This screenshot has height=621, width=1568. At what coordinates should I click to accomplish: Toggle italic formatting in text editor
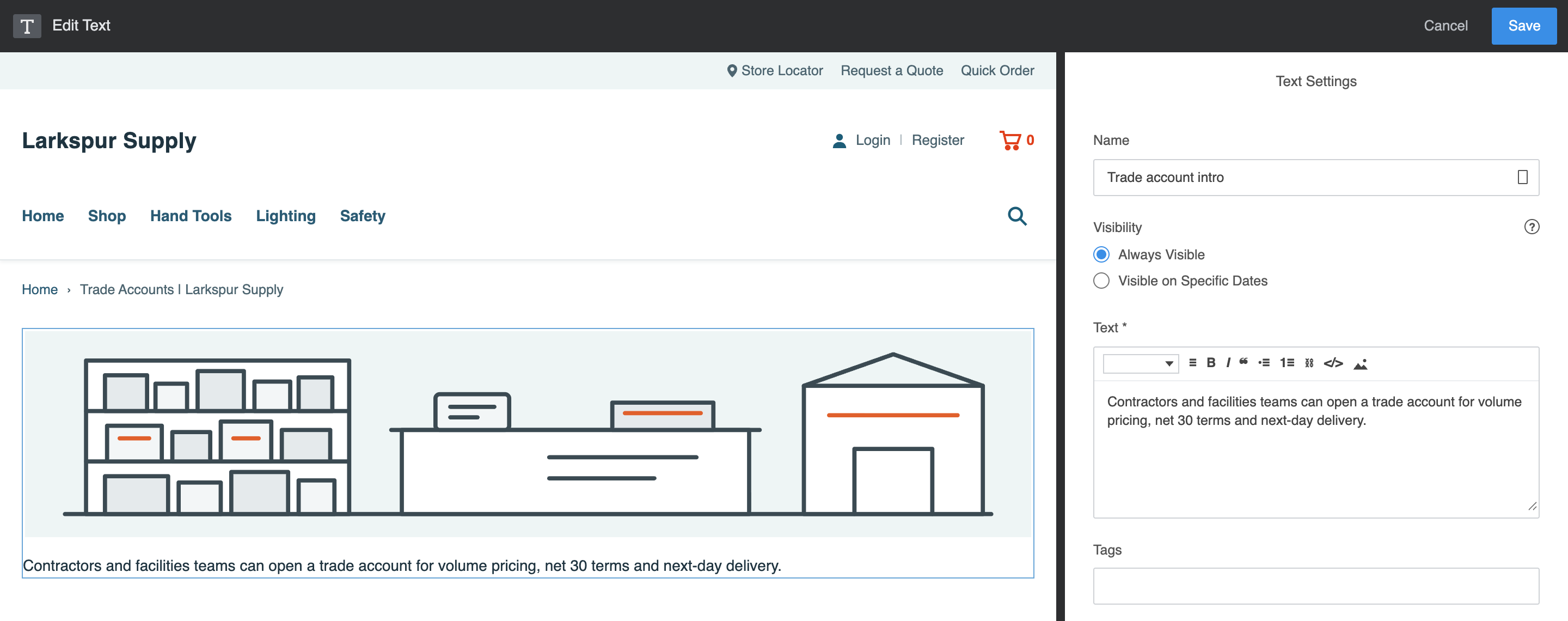pos(1228,363)
